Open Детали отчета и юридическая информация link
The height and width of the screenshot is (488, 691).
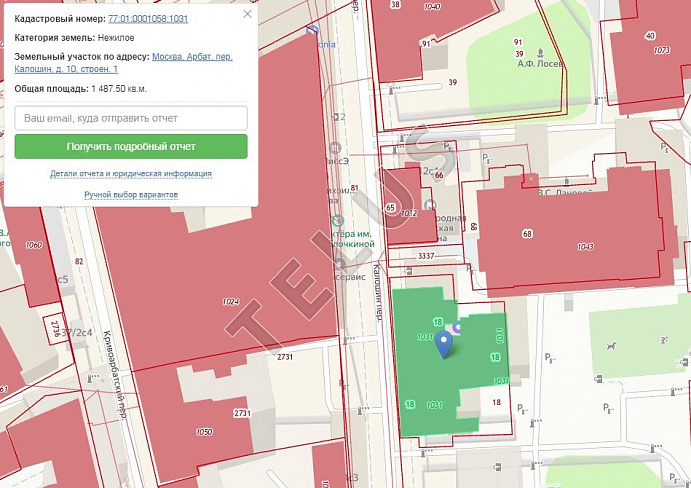pos(131,174)
